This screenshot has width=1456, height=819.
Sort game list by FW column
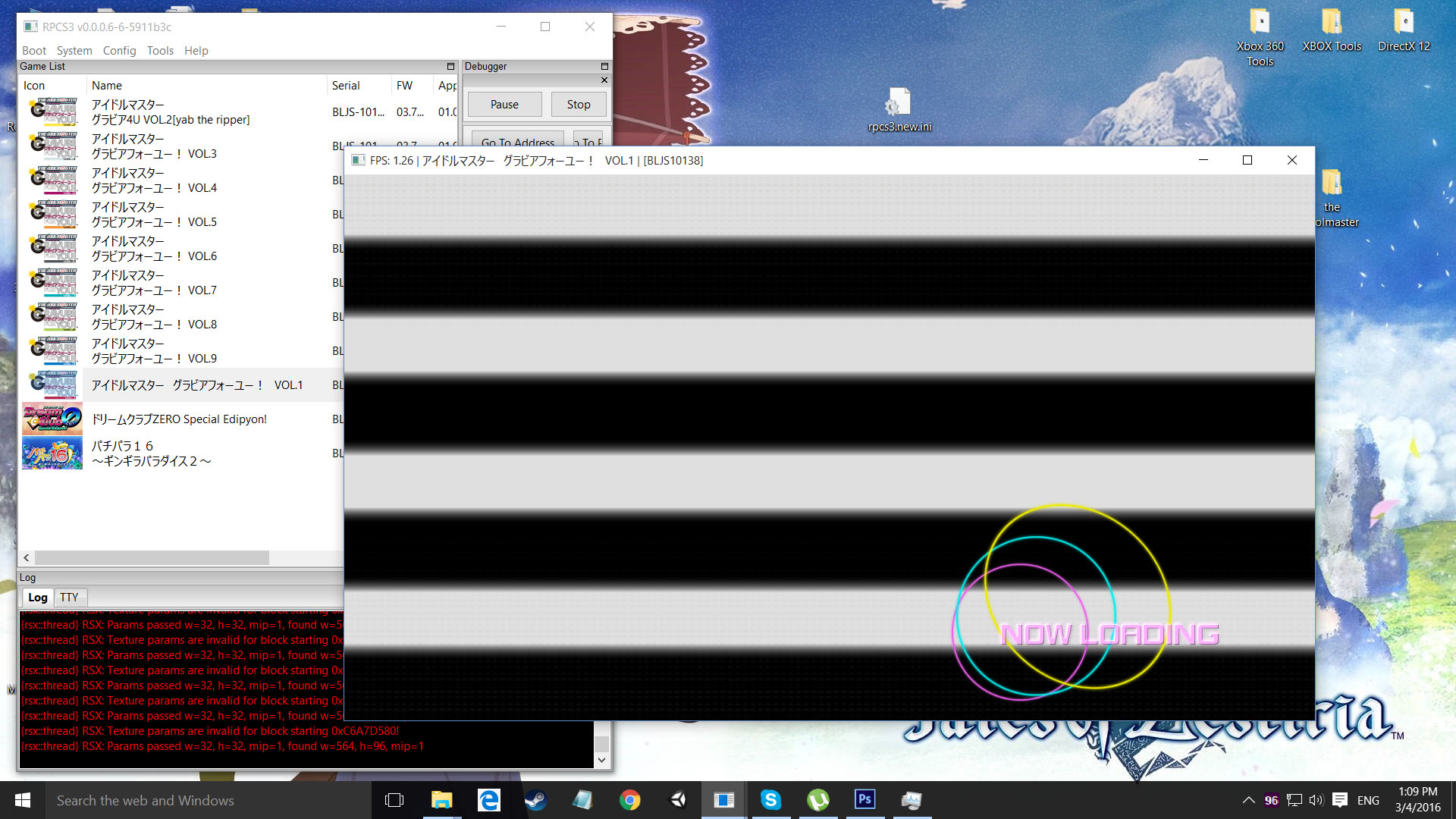click(x=412, y=86)
